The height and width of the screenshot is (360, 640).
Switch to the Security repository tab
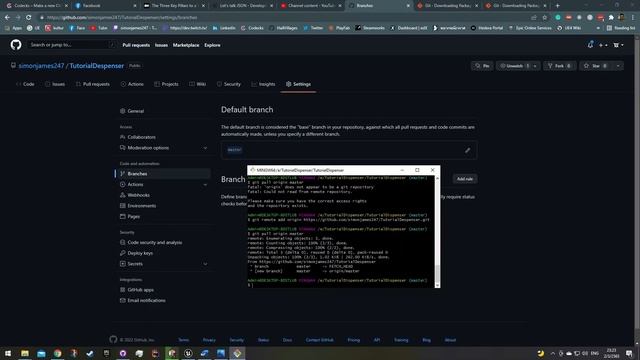point(229,84)
